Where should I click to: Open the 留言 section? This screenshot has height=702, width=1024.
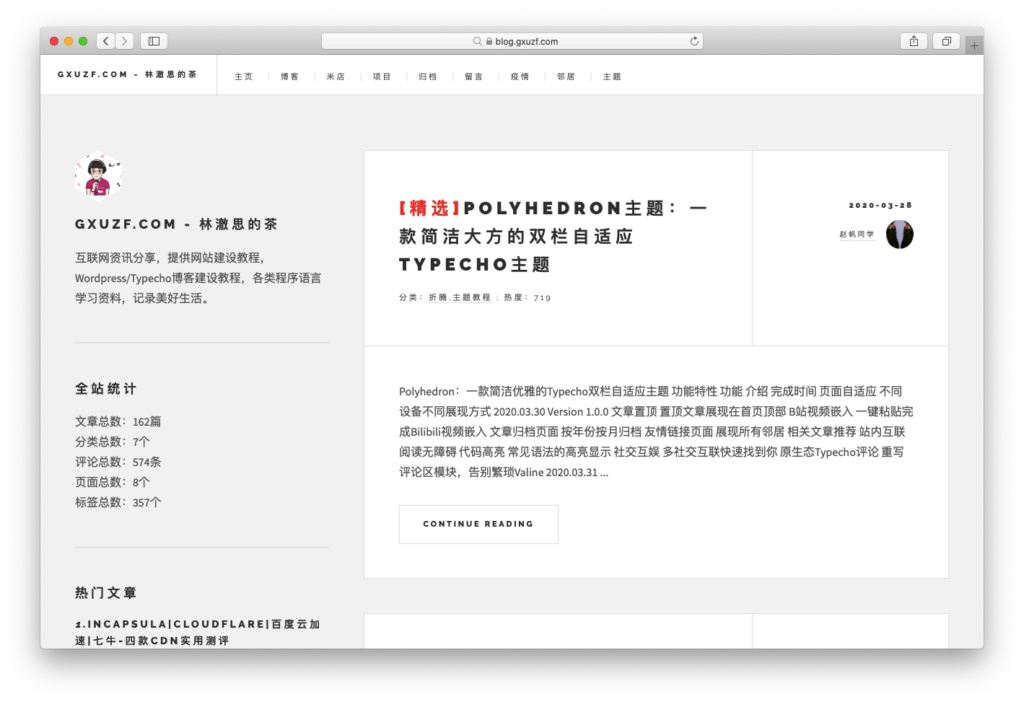[x=473, y=75]
